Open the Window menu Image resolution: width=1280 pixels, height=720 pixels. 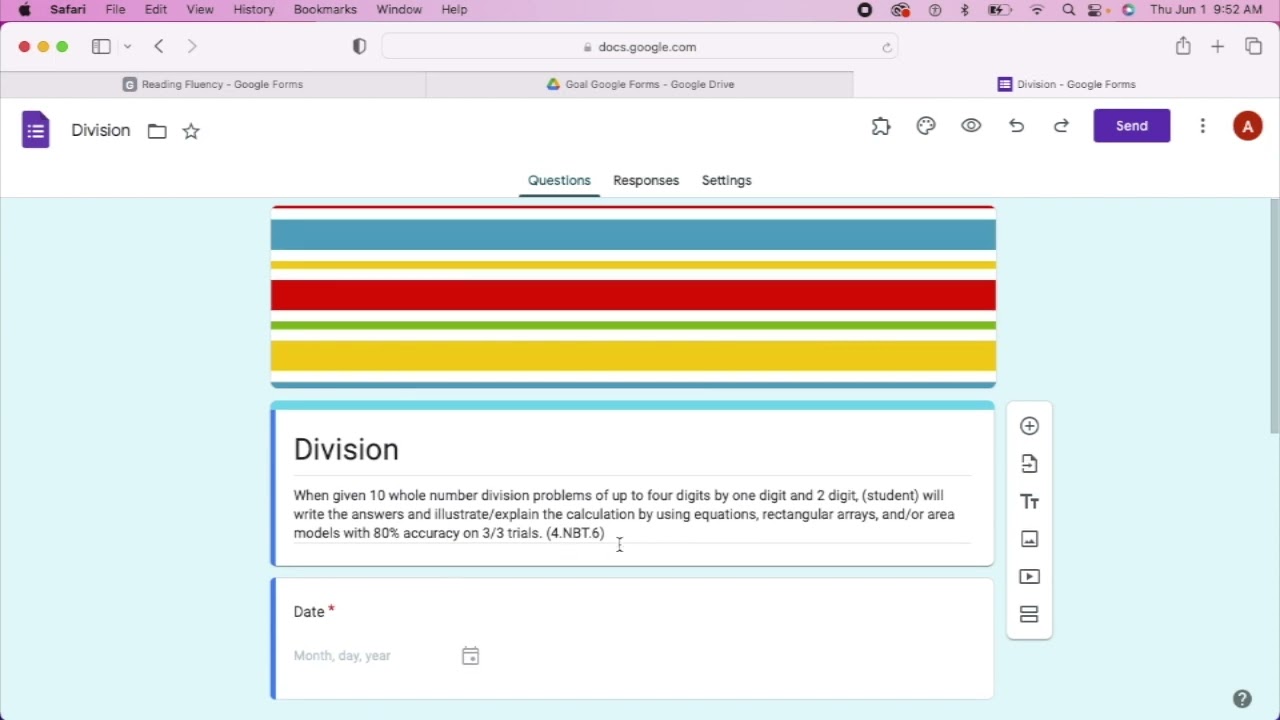coord(398,9)
